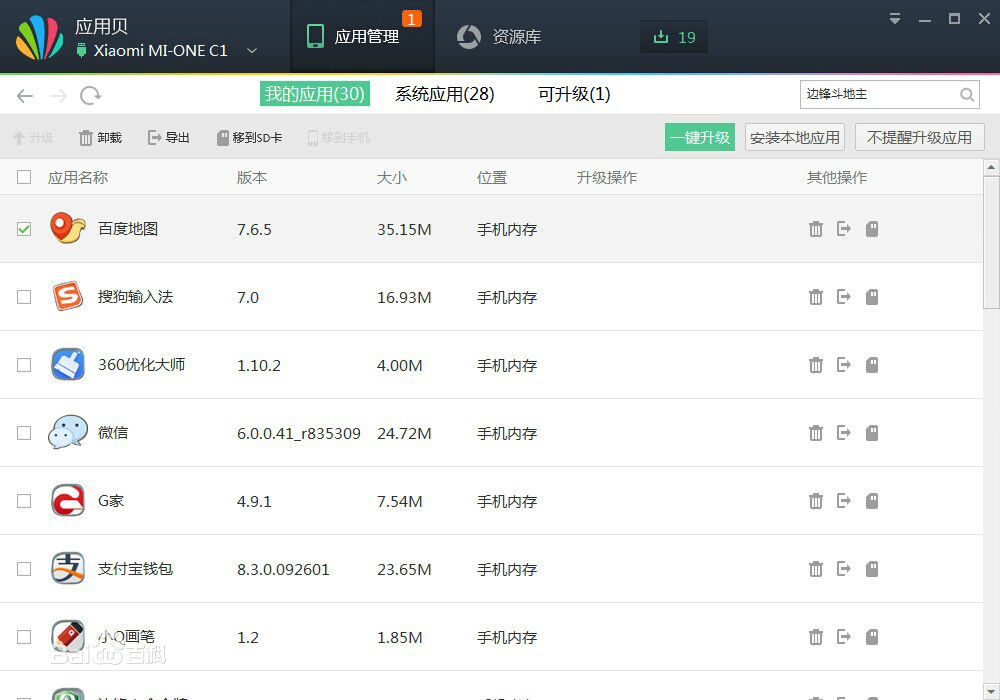The image size is (1000, 700).
Task: Click the 百度地图 app icon thumbnail
Action: tap(68, 228)
